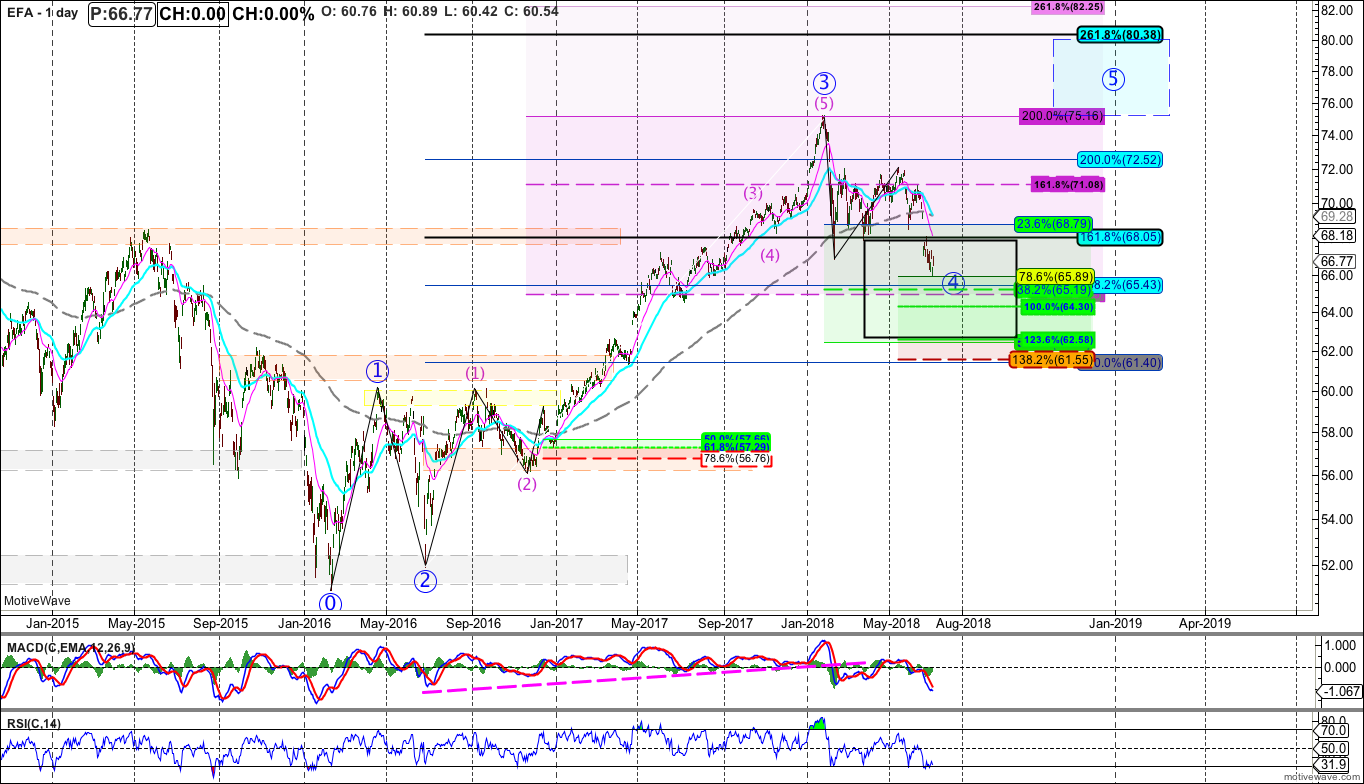The image size is (1364, 784).
Task: Select the blue circled wave 4 label
Action: [954, 283]
